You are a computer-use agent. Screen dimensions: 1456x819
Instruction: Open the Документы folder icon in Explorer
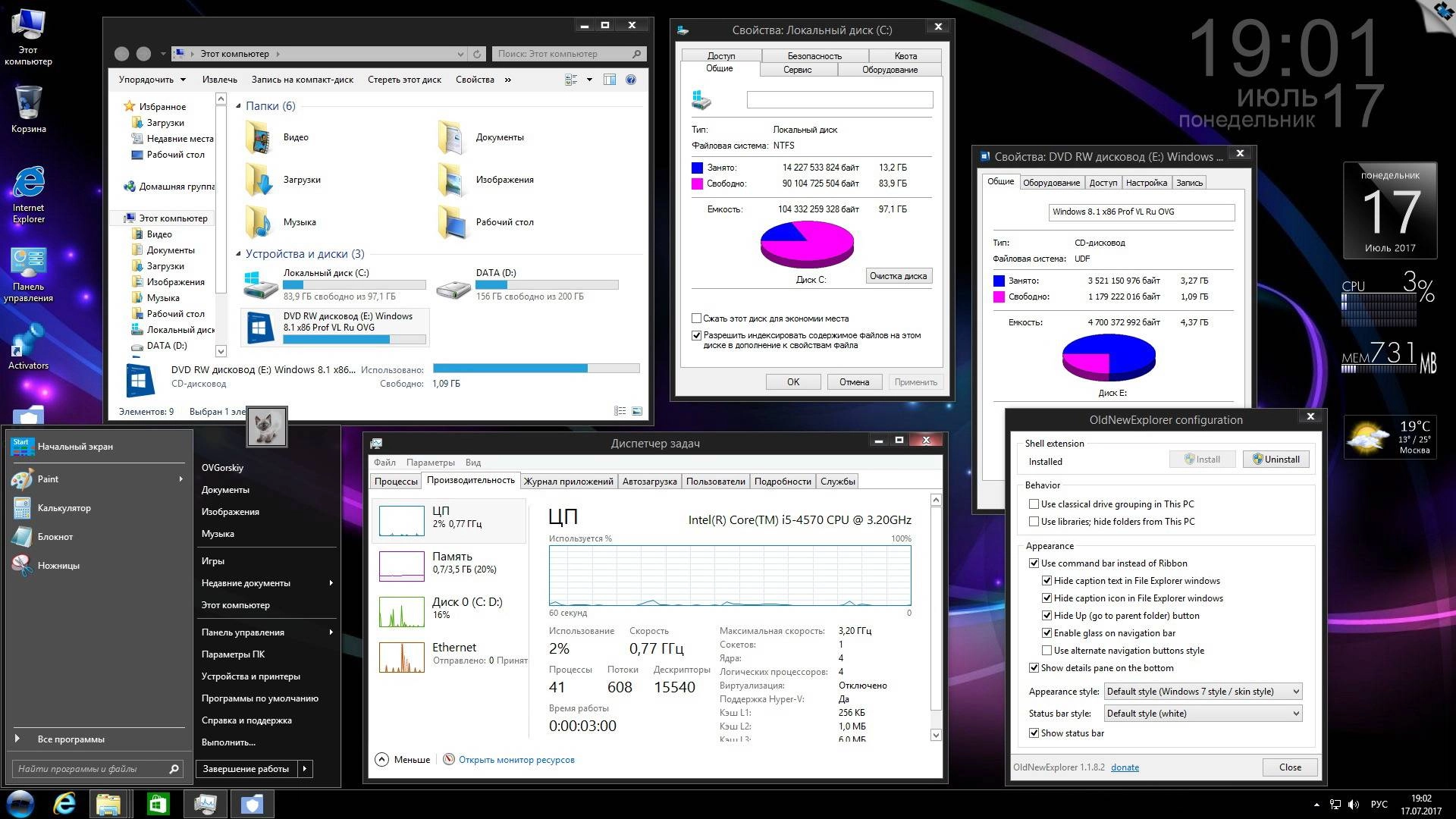[x=451, y=138]
